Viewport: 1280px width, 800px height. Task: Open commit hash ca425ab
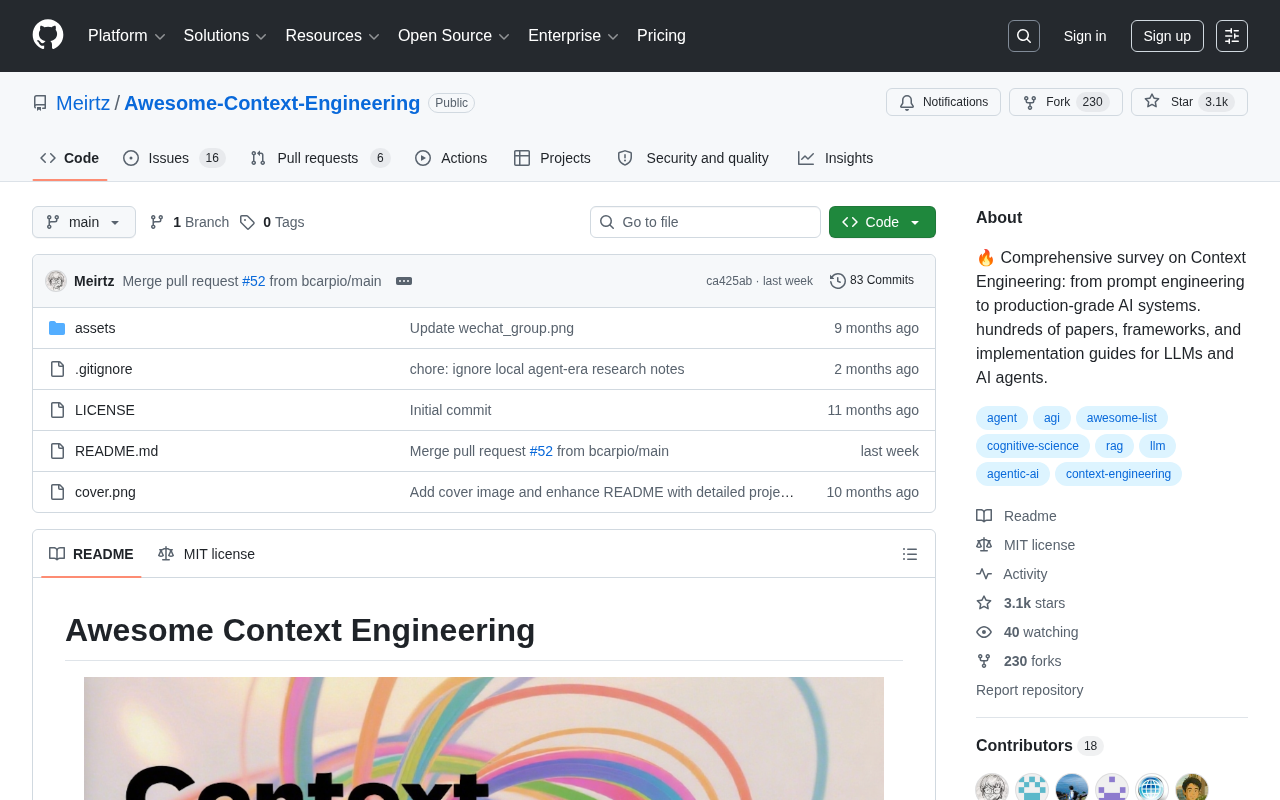pyautogui.click(x=729, y=281)
